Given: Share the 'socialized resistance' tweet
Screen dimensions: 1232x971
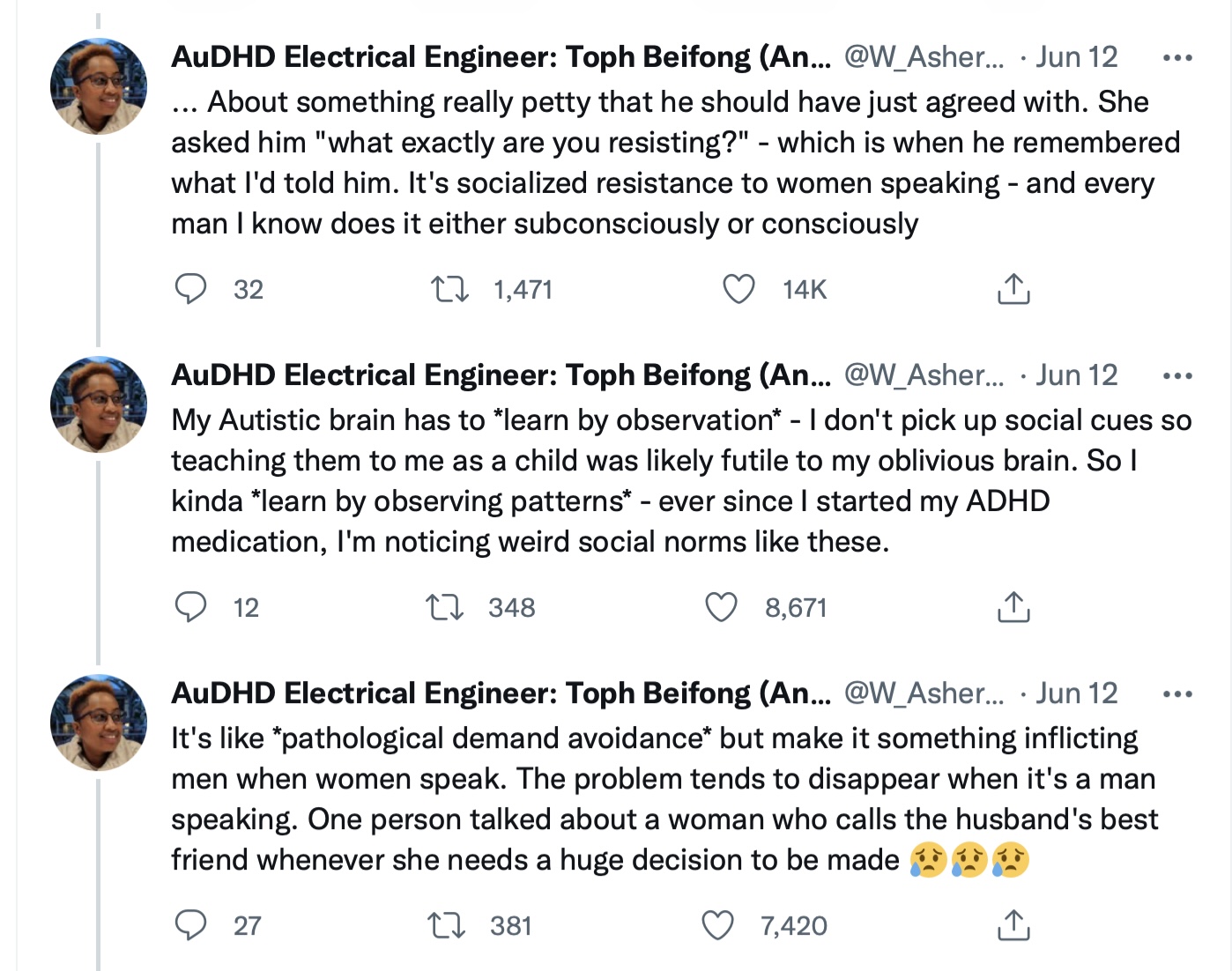Looking at the screenshot, I should pyautogui.click(x=1013, y=289).
